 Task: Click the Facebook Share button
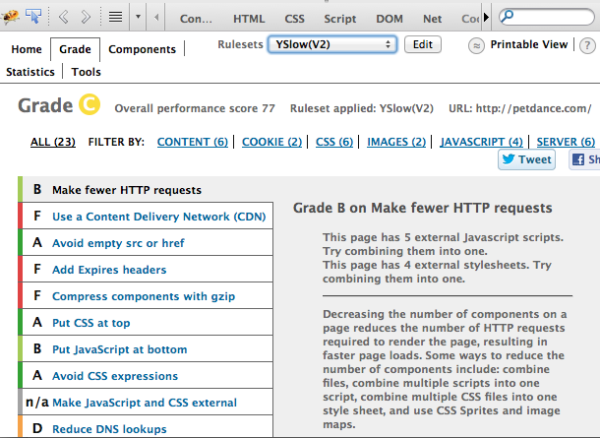click(585, 159)
